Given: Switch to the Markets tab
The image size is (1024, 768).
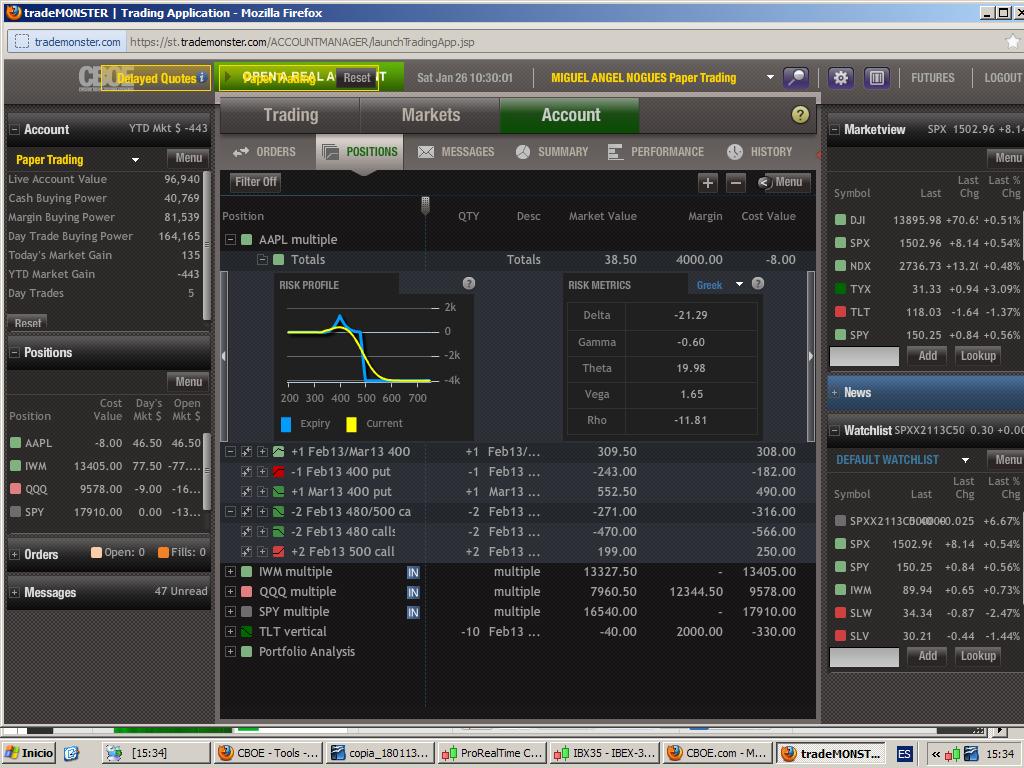Looking at the screenshot, I should (x=430, y=116).
